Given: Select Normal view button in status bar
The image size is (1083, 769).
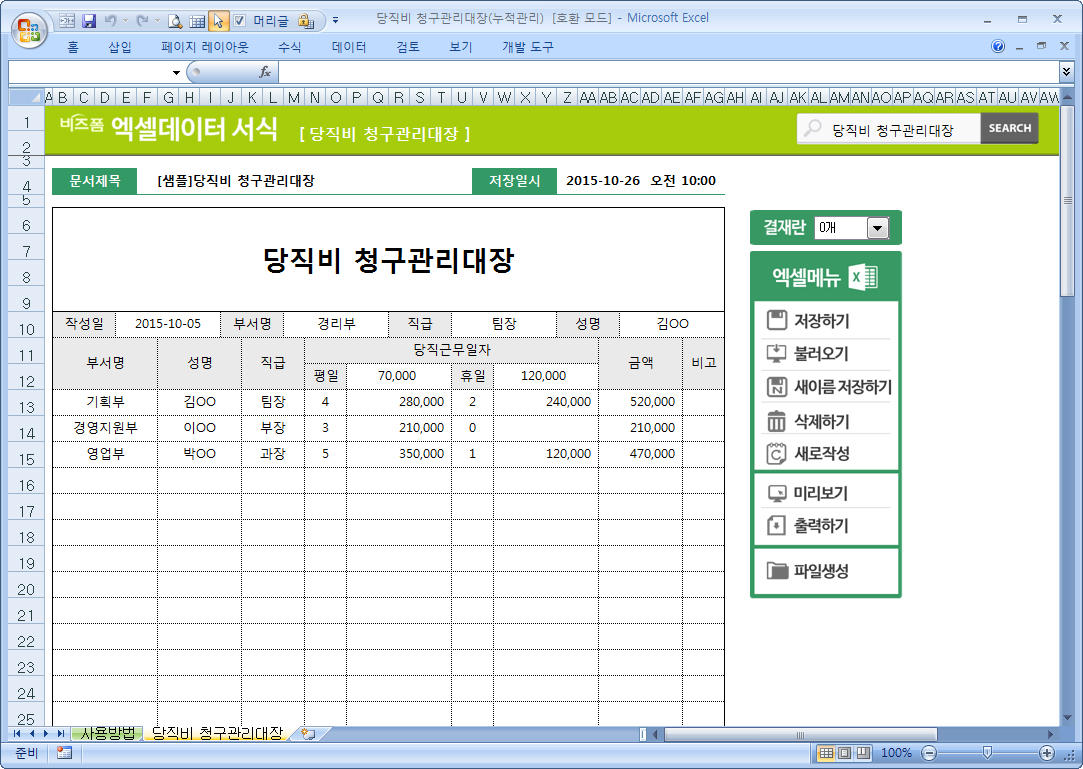Looking at the screenshot, I should (826, 753).
